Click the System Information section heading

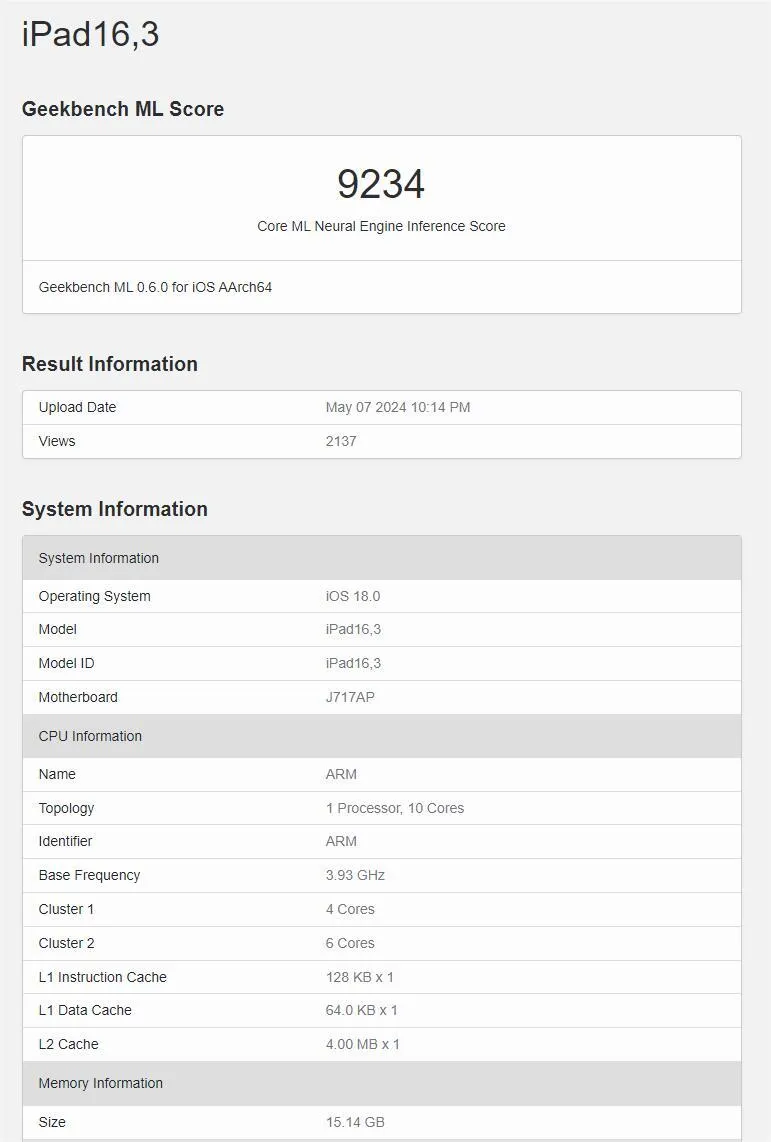click(115, 509)
